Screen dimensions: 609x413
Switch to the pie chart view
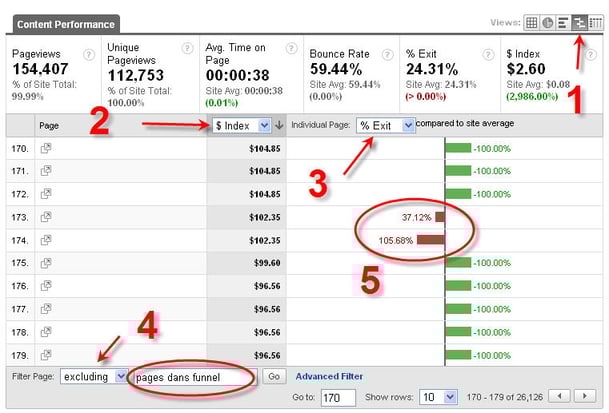point(547,23)
